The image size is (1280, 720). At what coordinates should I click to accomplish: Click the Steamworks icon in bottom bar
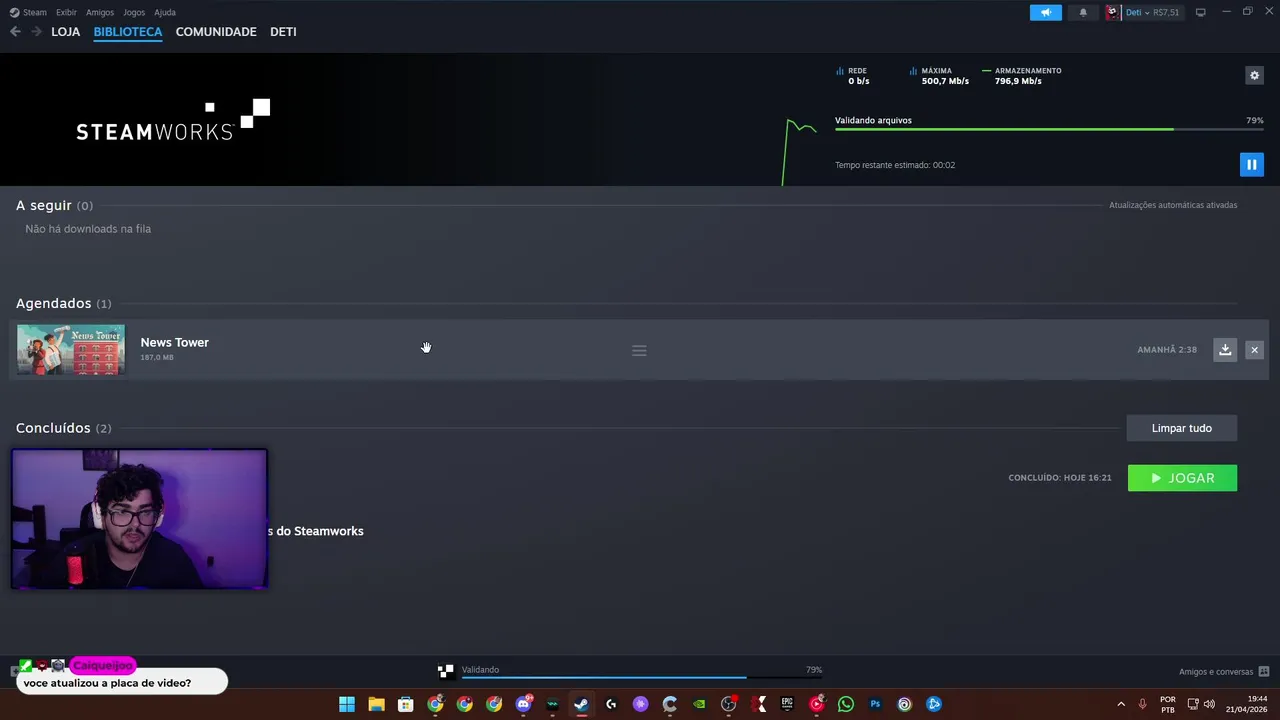coord(446,671)
